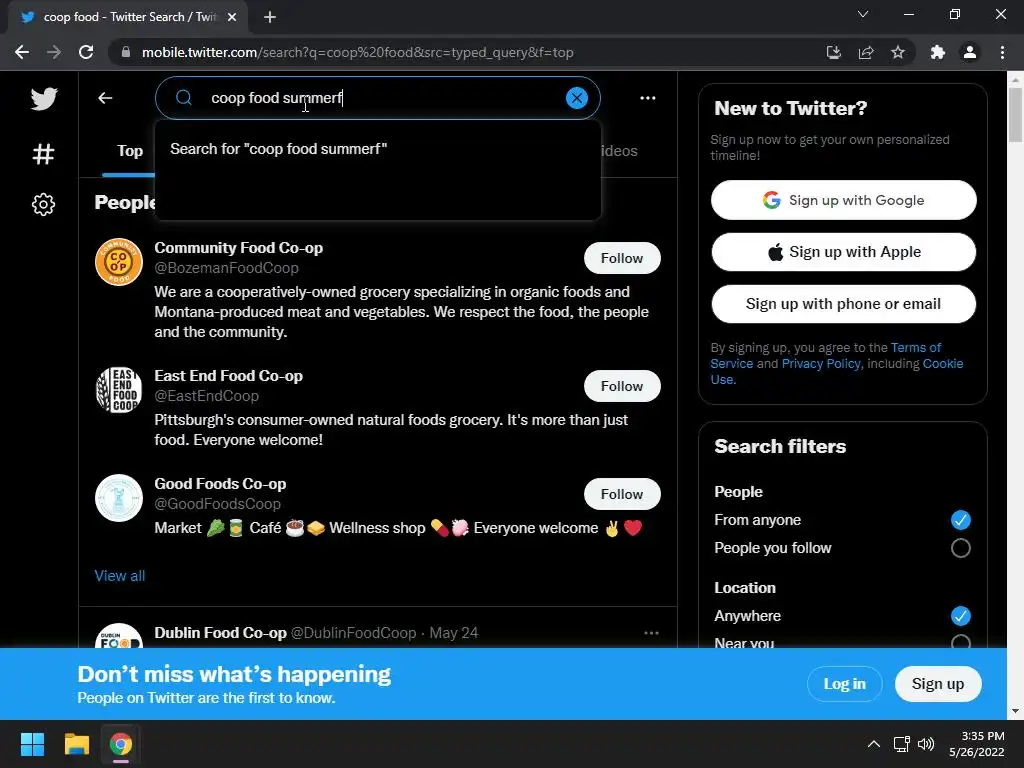
Task: Follow Good Foods Co-op
Action: (x=622, y=494)
